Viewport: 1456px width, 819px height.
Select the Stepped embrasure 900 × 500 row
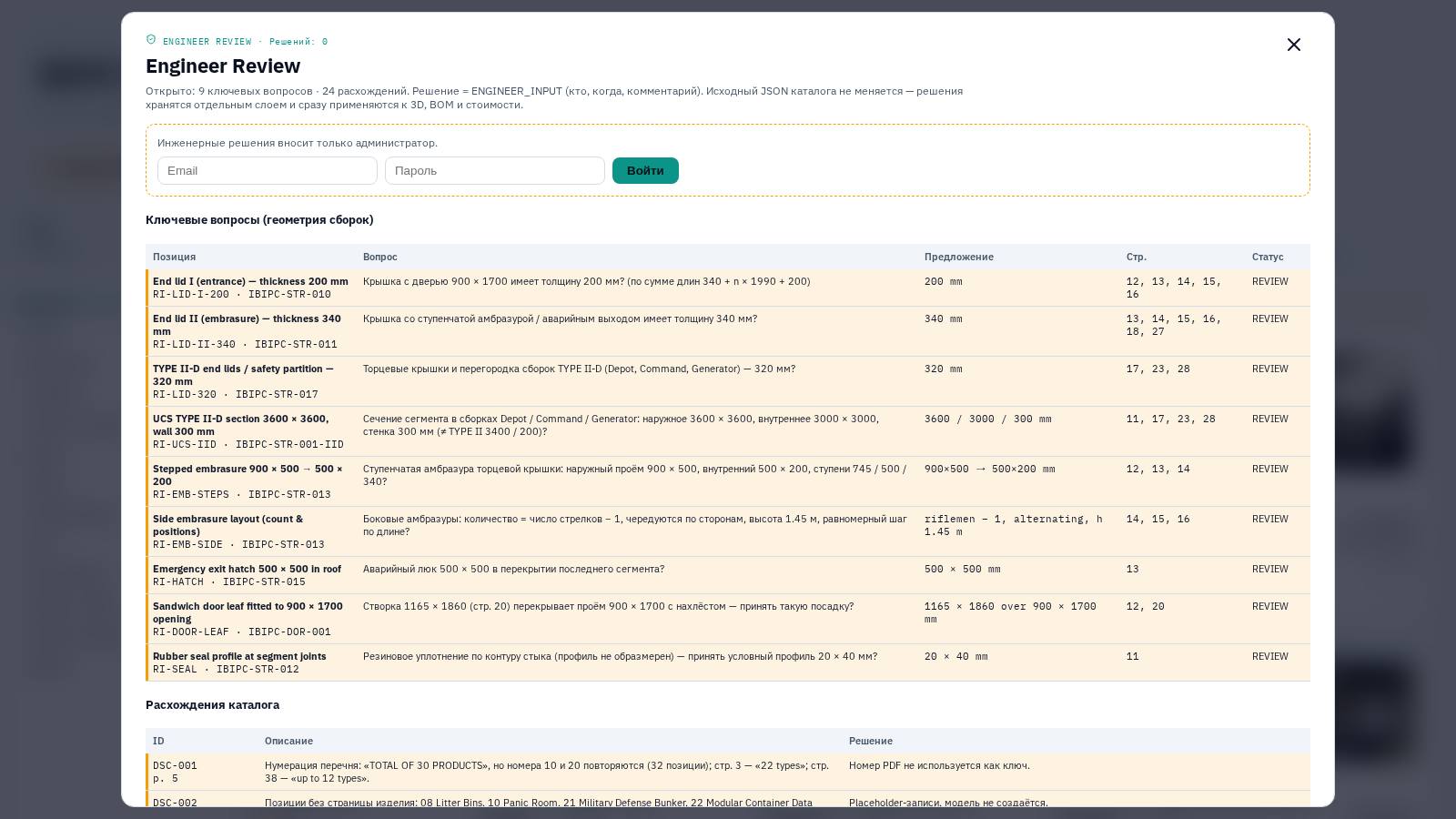pos(728,481)
